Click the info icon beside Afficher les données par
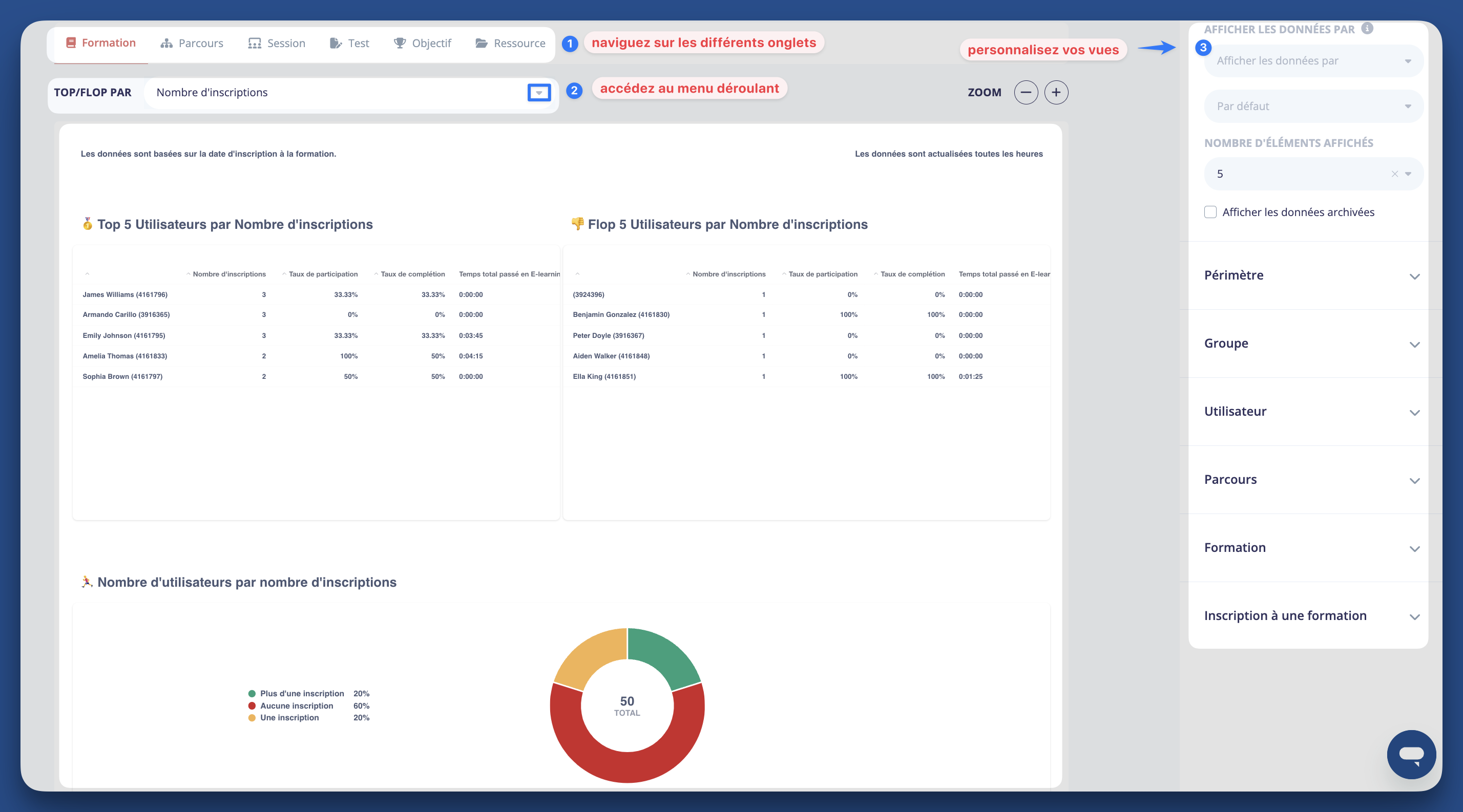The width and height of the screenshot is (1463, 812). coord(1368,28)
